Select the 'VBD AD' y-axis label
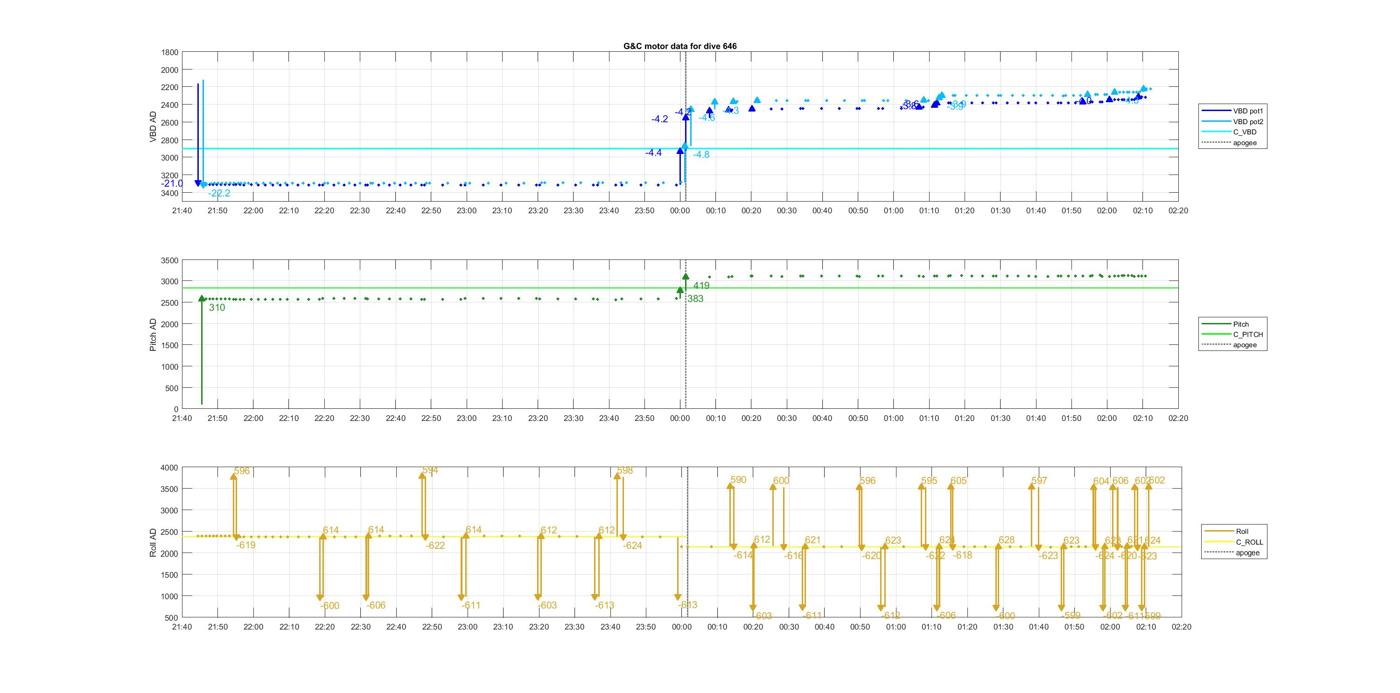The width and height of the screenshot is (1400, 693). coord(153,126)
